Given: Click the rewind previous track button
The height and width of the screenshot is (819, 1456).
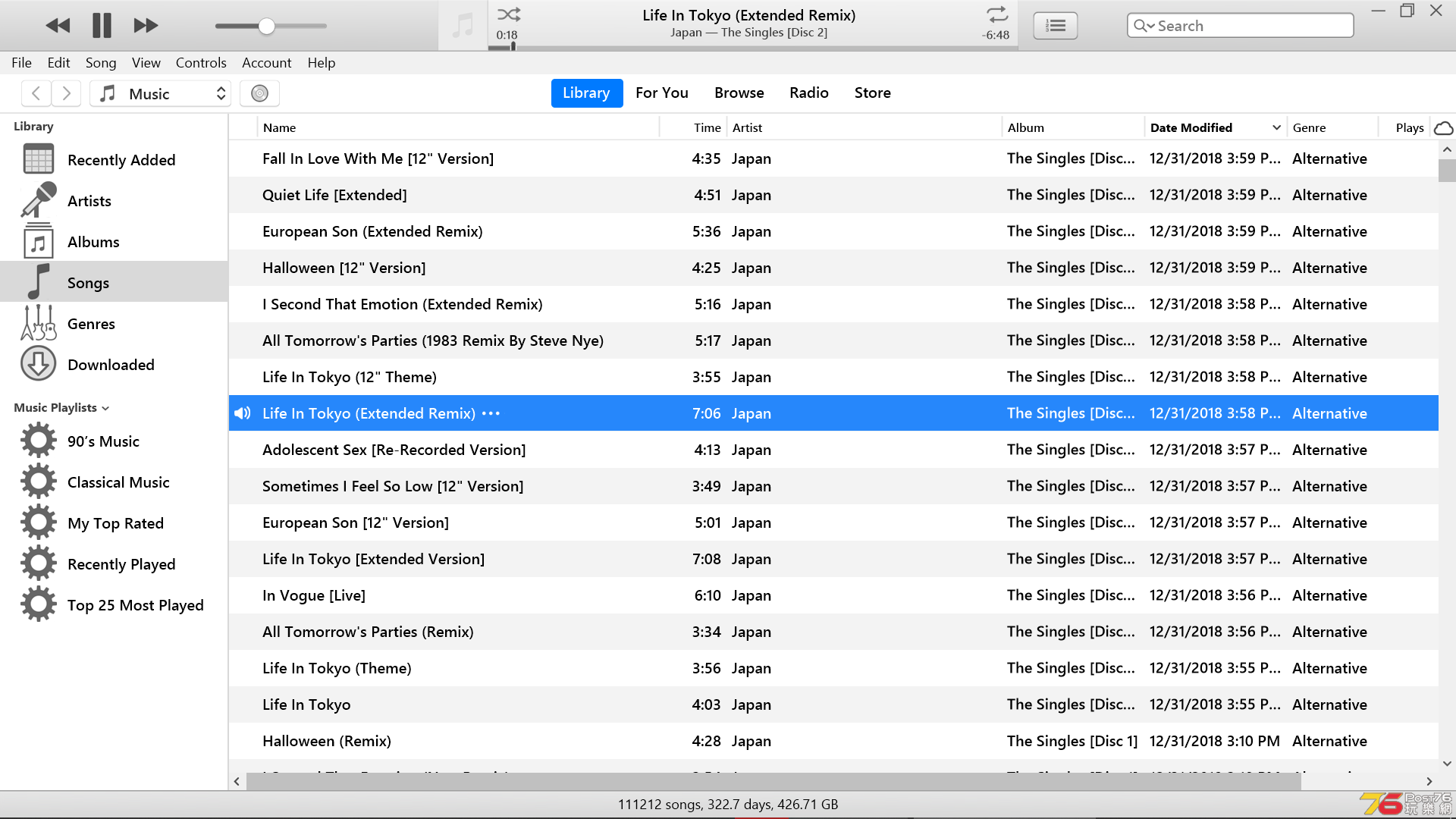Looking at the screenshot, I should click(58, 26).
